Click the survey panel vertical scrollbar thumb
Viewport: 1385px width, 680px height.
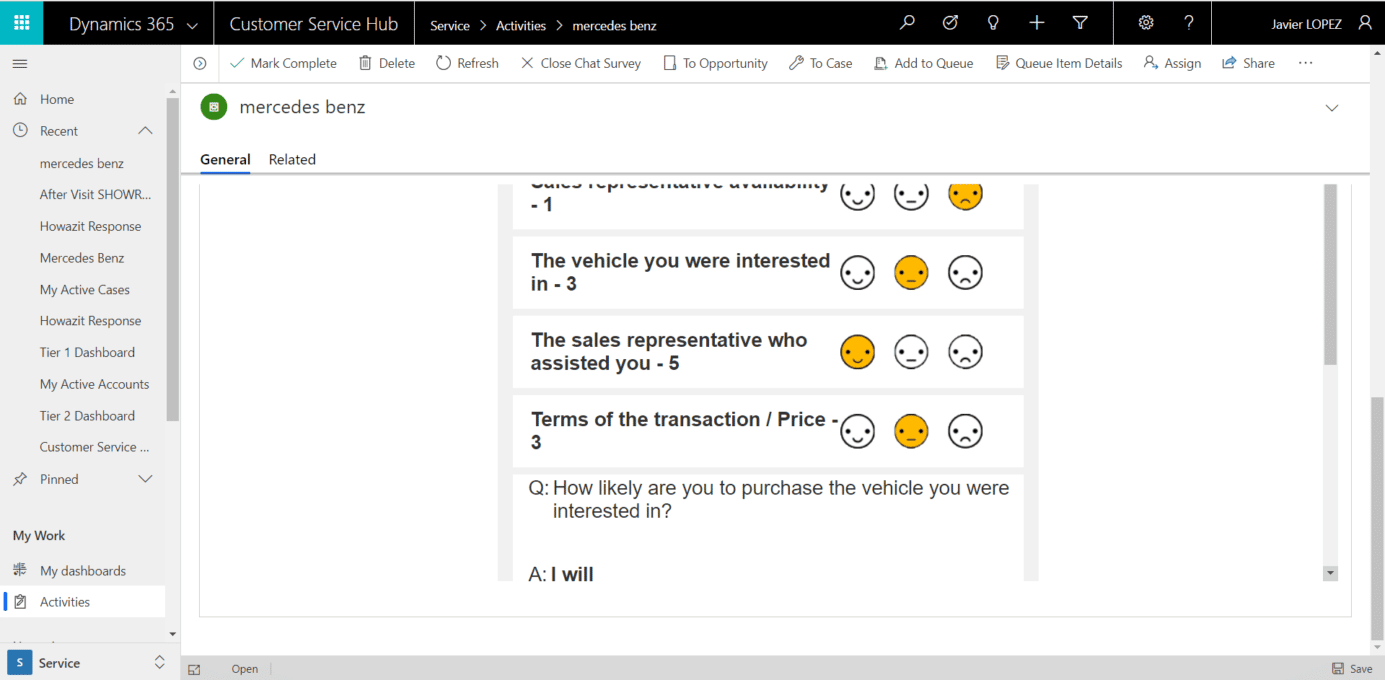click(1330, 275)
